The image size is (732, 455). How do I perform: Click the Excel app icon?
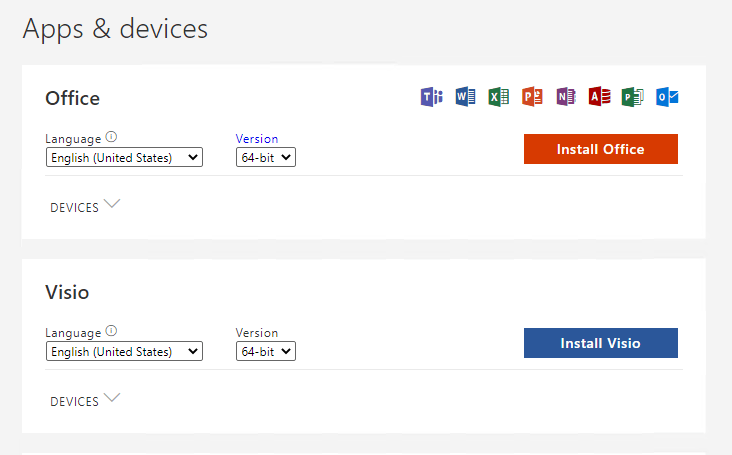point(499,97)
